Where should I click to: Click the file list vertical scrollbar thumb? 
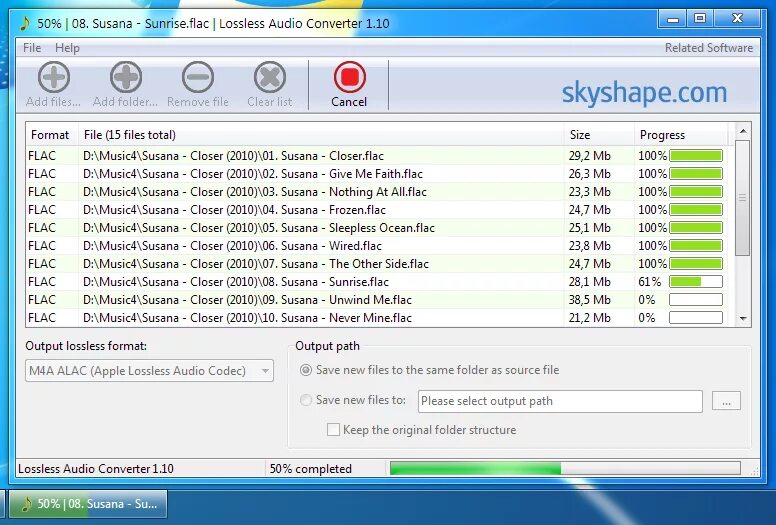pyautogui.click(x=743, y=198)
